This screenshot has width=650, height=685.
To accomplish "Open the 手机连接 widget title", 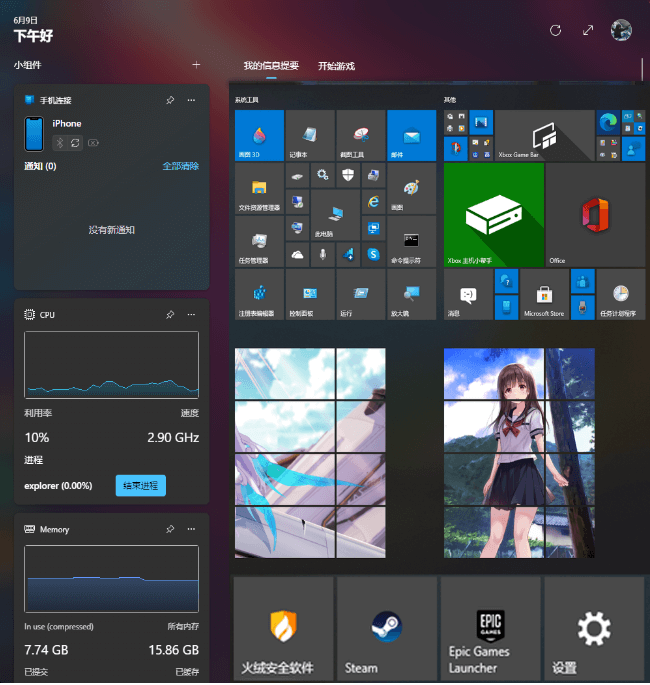I will tap(55, 100).
